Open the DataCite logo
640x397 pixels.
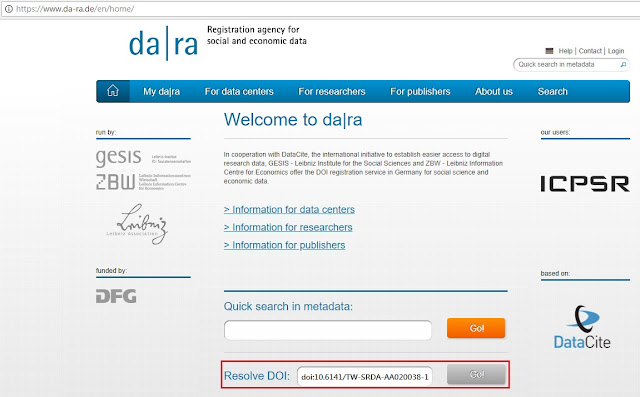[x=582, y=327]
